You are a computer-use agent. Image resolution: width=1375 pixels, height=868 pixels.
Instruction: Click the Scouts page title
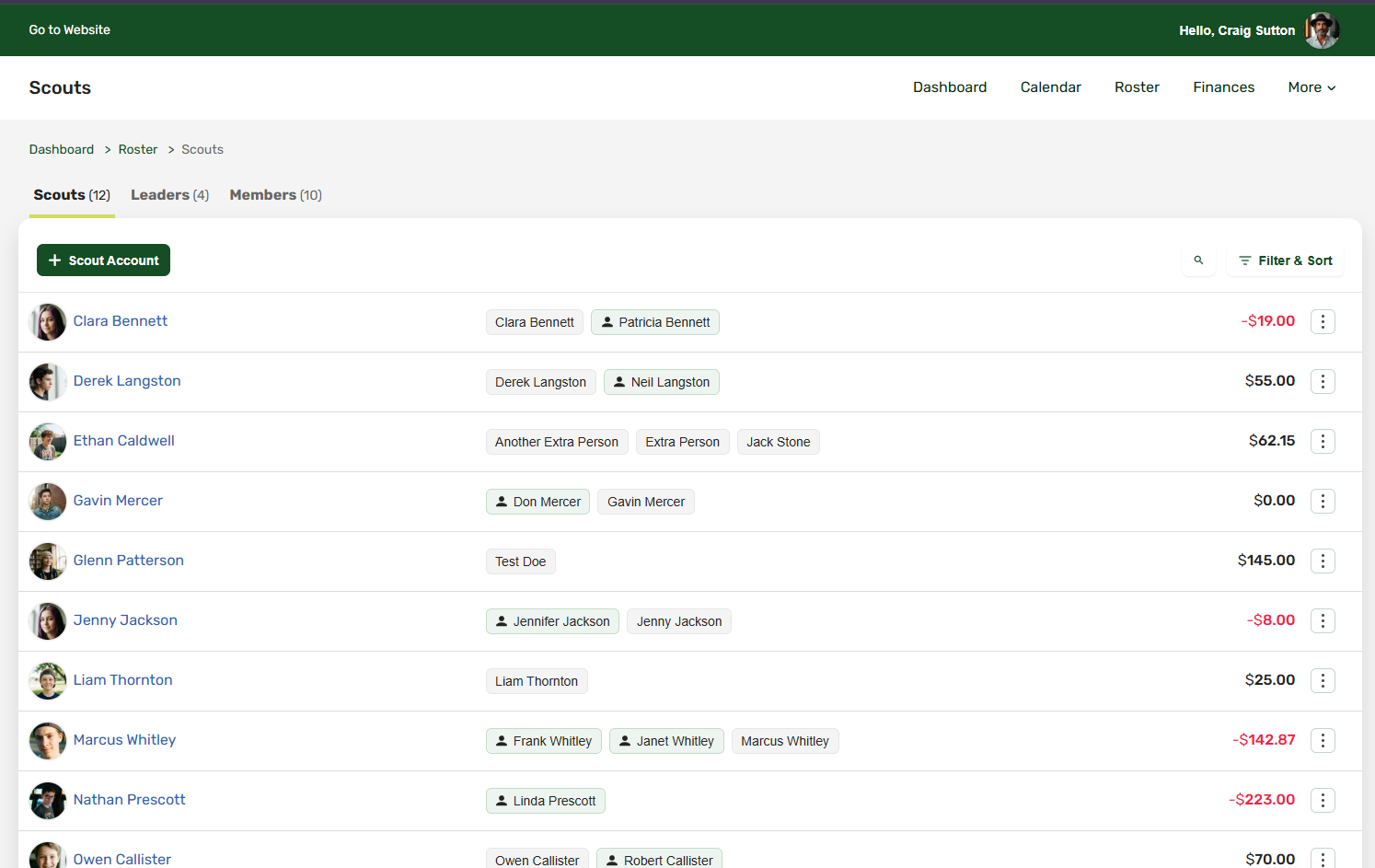coord(60,87)
